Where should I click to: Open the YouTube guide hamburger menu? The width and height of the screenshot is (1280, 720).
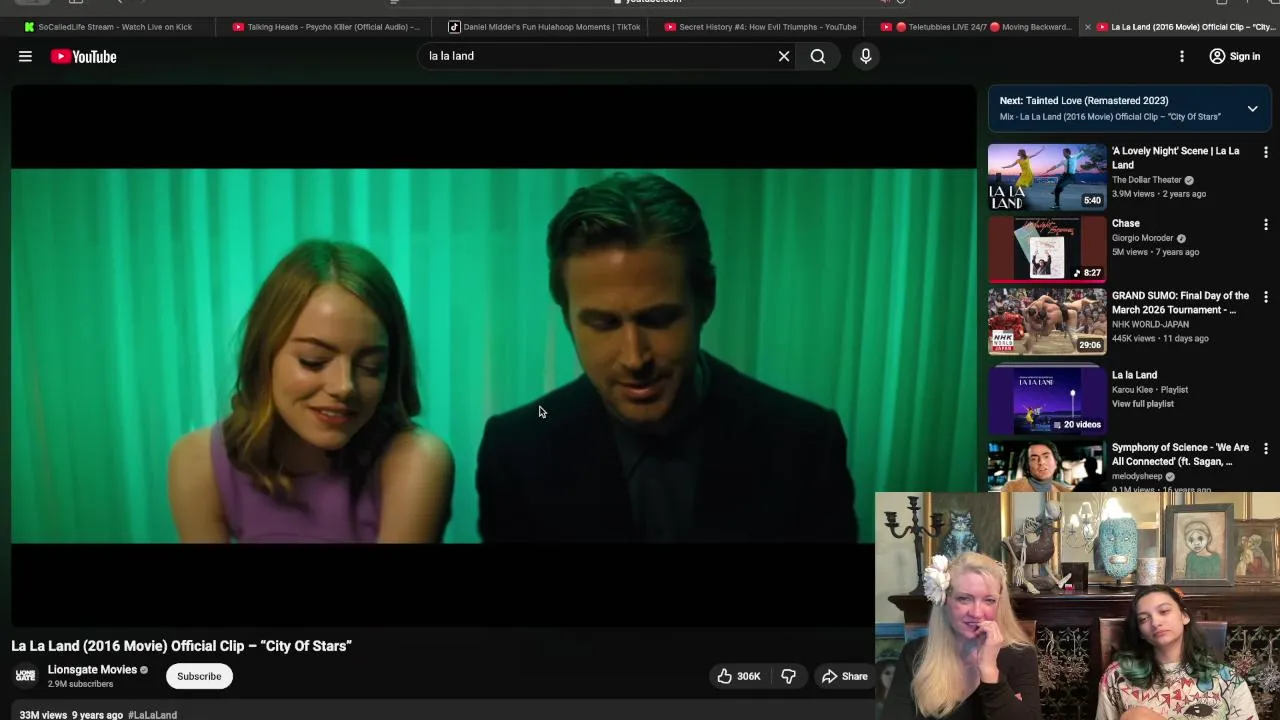25,56
